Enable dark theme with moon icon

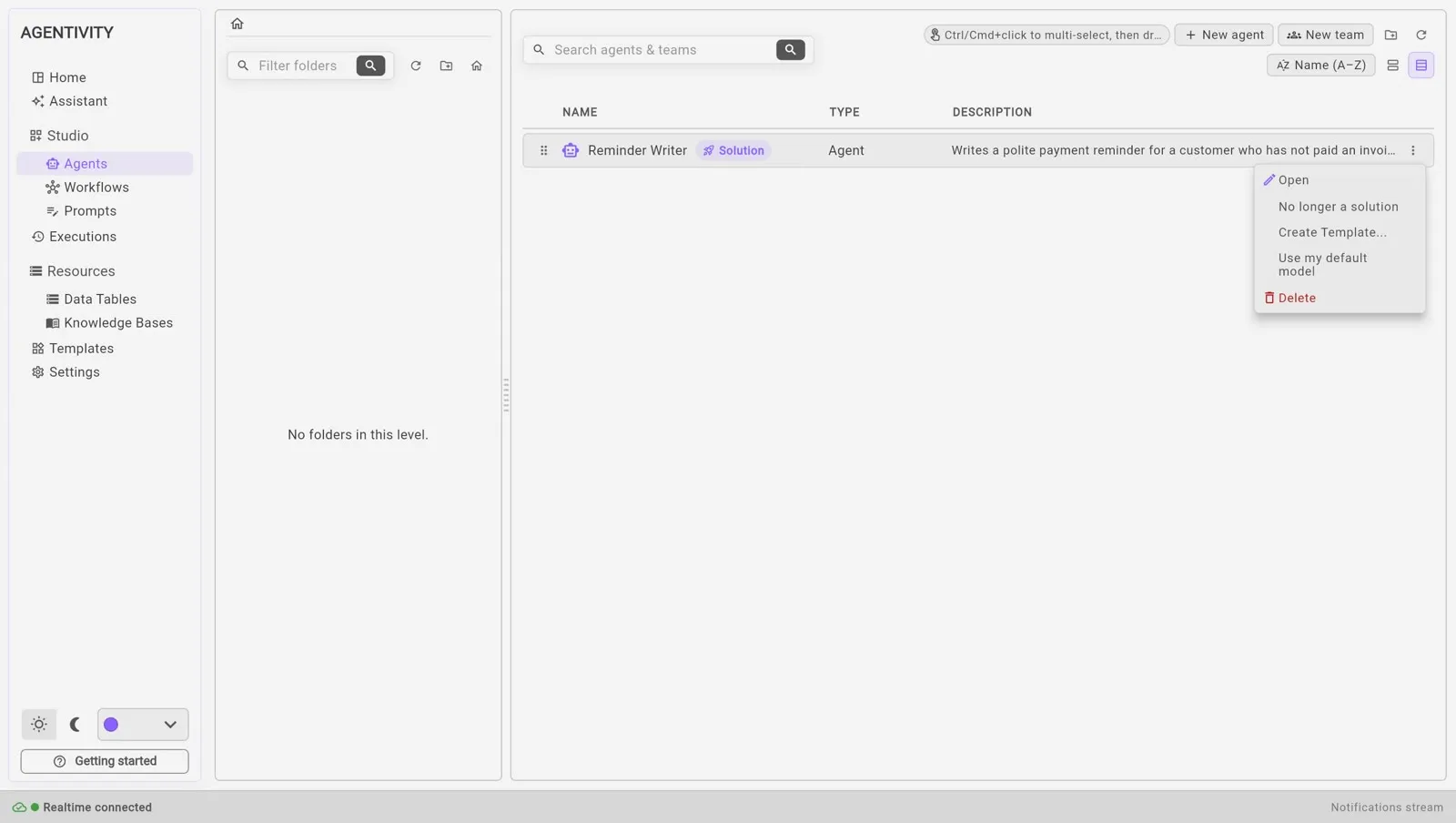click(x=76, y=725)
